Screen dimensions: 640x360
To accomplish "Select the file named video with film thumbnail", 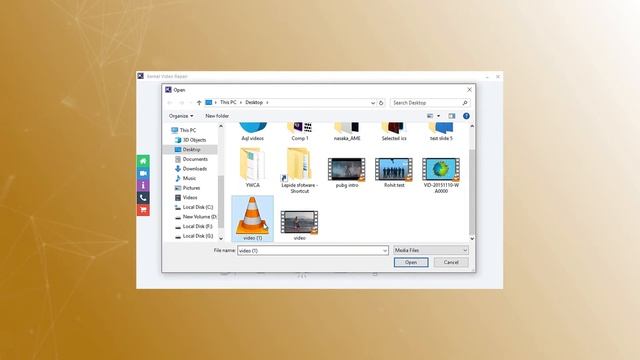I will click(299, 225).
